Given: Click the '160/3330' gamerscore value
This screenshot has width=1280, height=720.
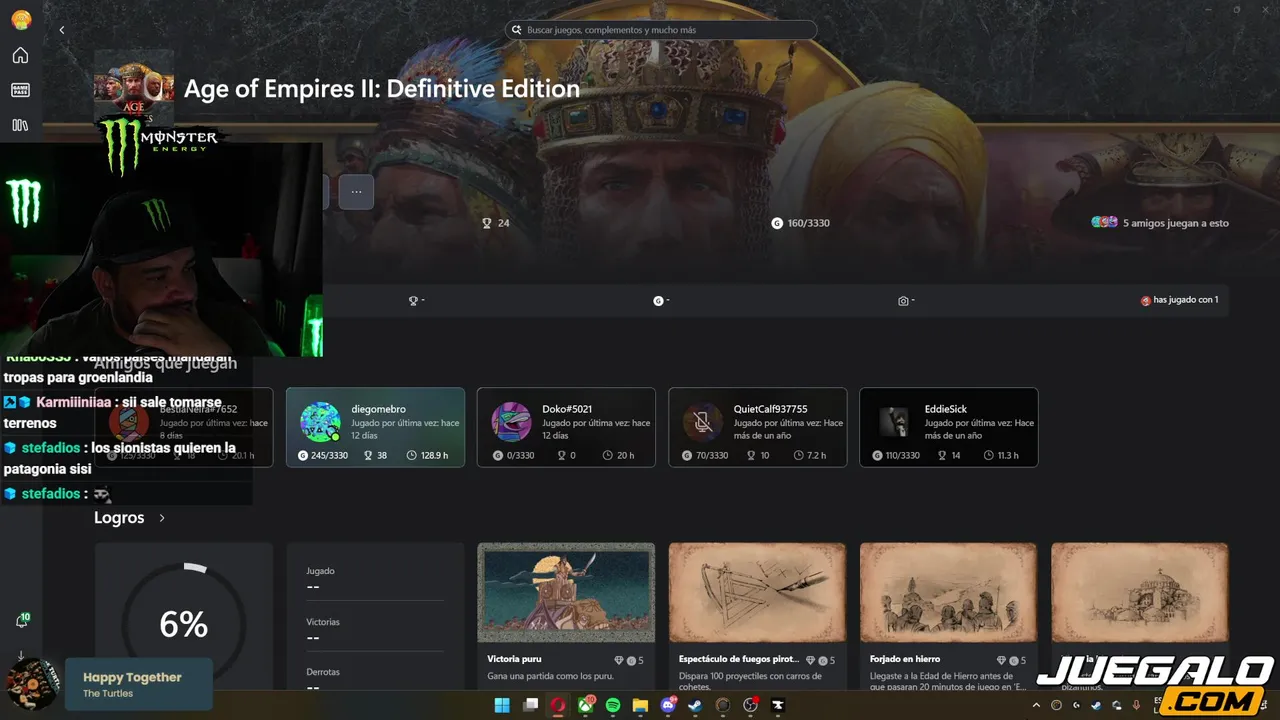Looking at the screenshot, I should (x=808, y=223).
